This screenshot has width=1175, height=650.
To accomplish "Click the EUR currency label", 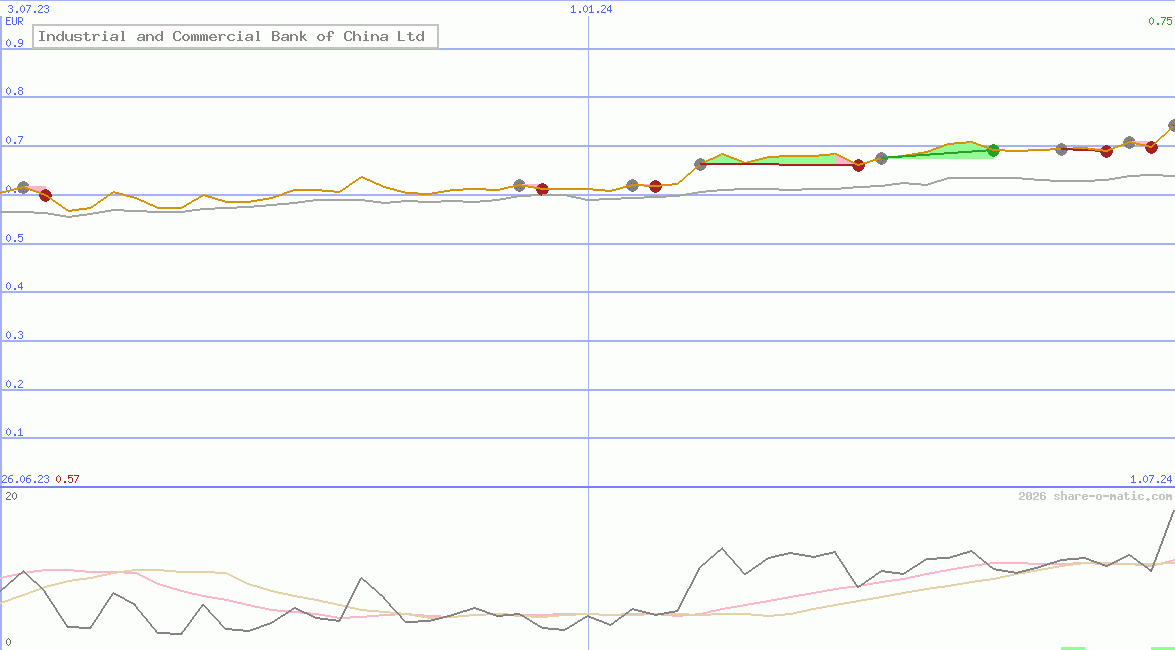I will (14, 21).
